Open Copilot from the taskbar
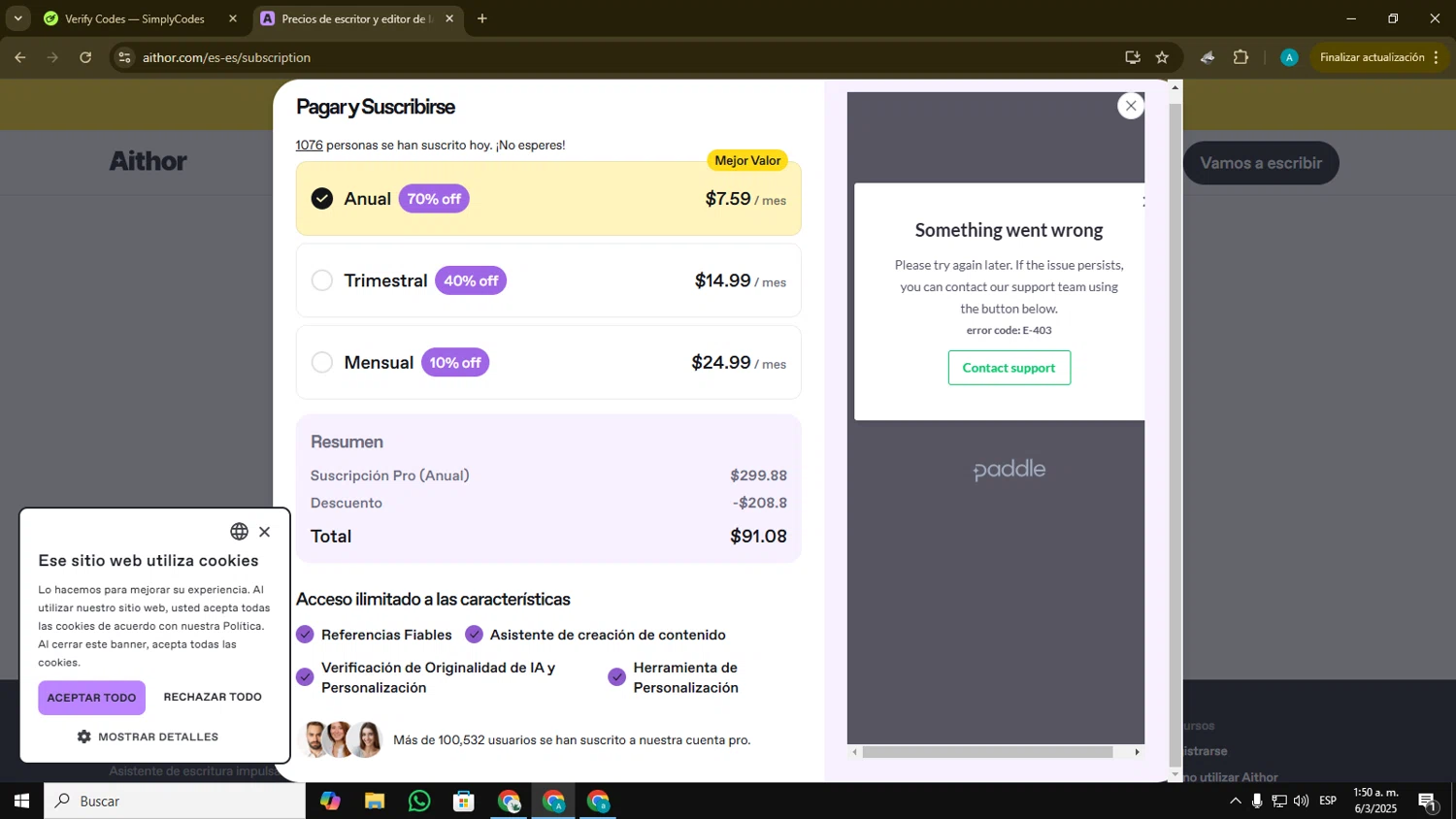The width and height of the screenshot is (1456, 819). point(330,802)
